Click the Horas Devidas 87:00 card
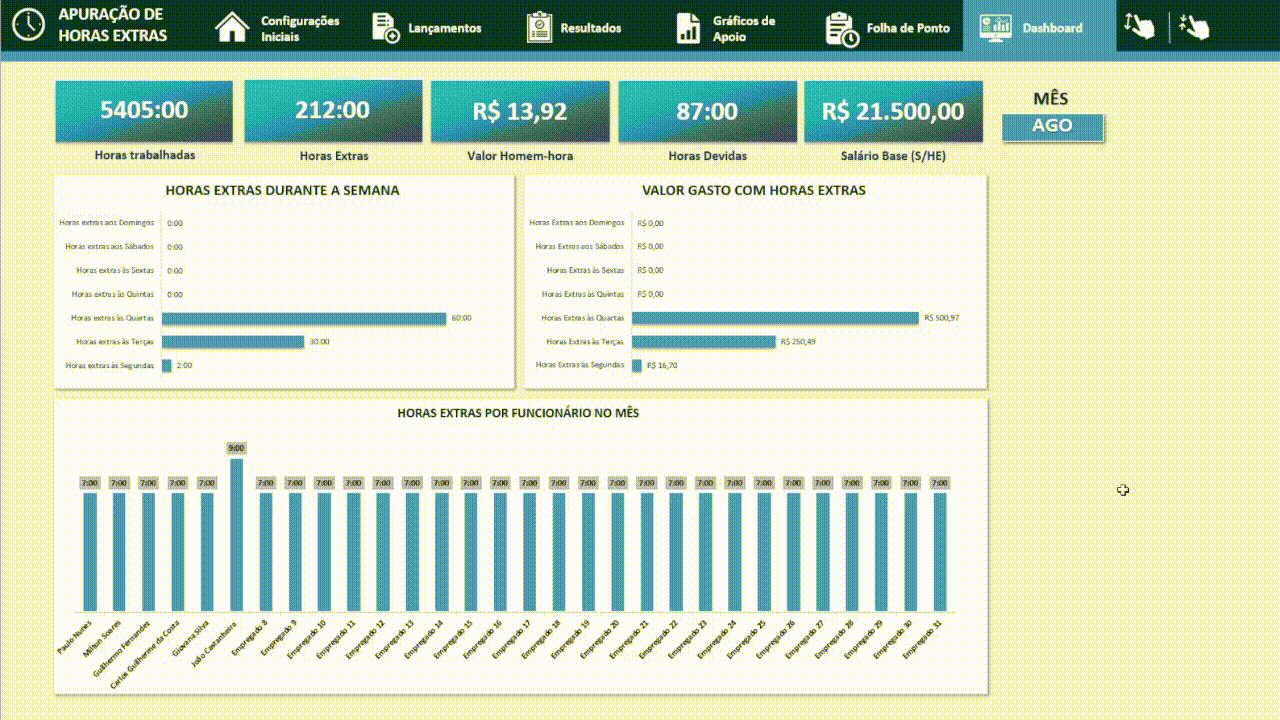Image resolution: width=1280 pixels, height=720 pixels. (707, 111)
